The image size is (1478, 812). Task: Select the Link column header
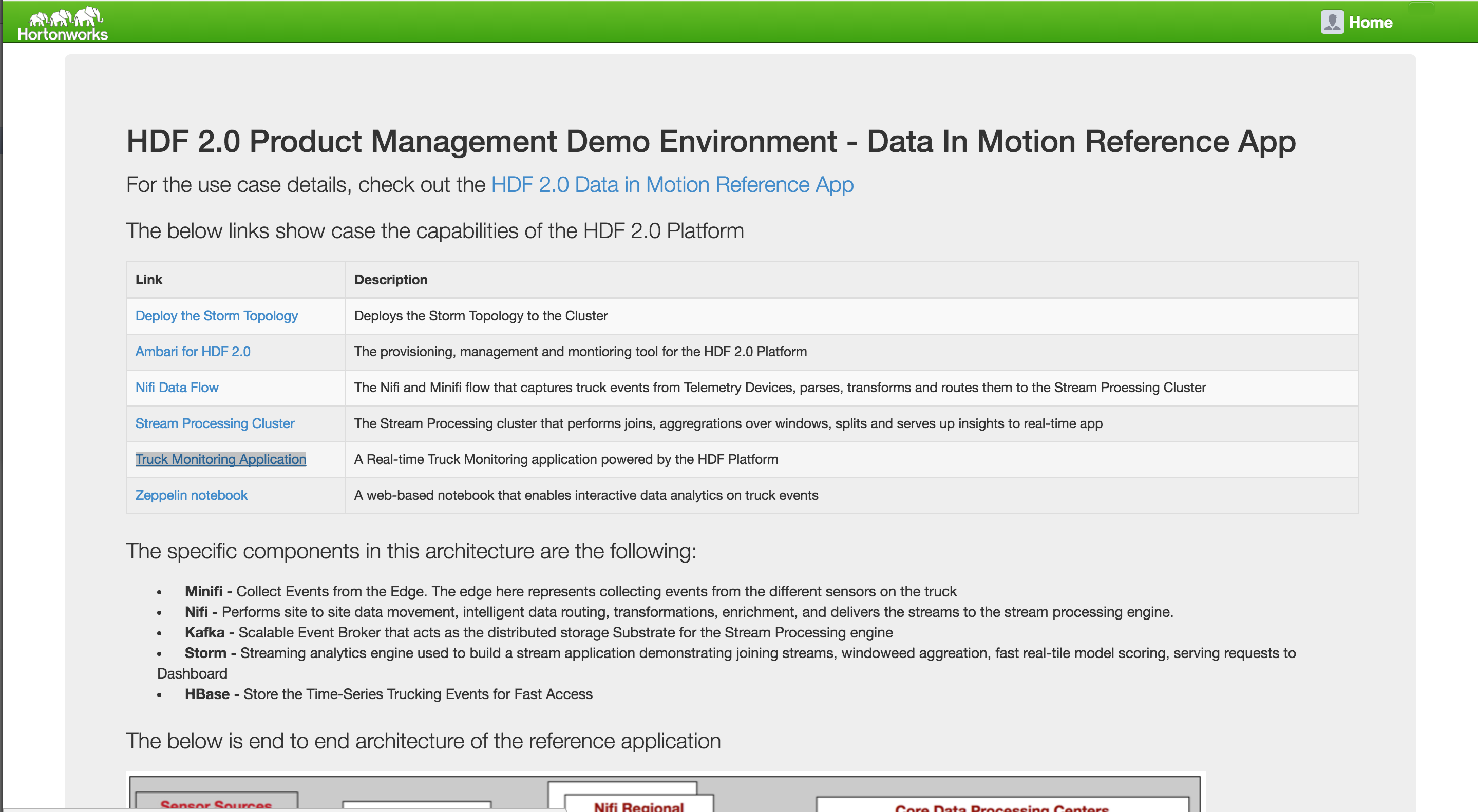coord(148,279)
